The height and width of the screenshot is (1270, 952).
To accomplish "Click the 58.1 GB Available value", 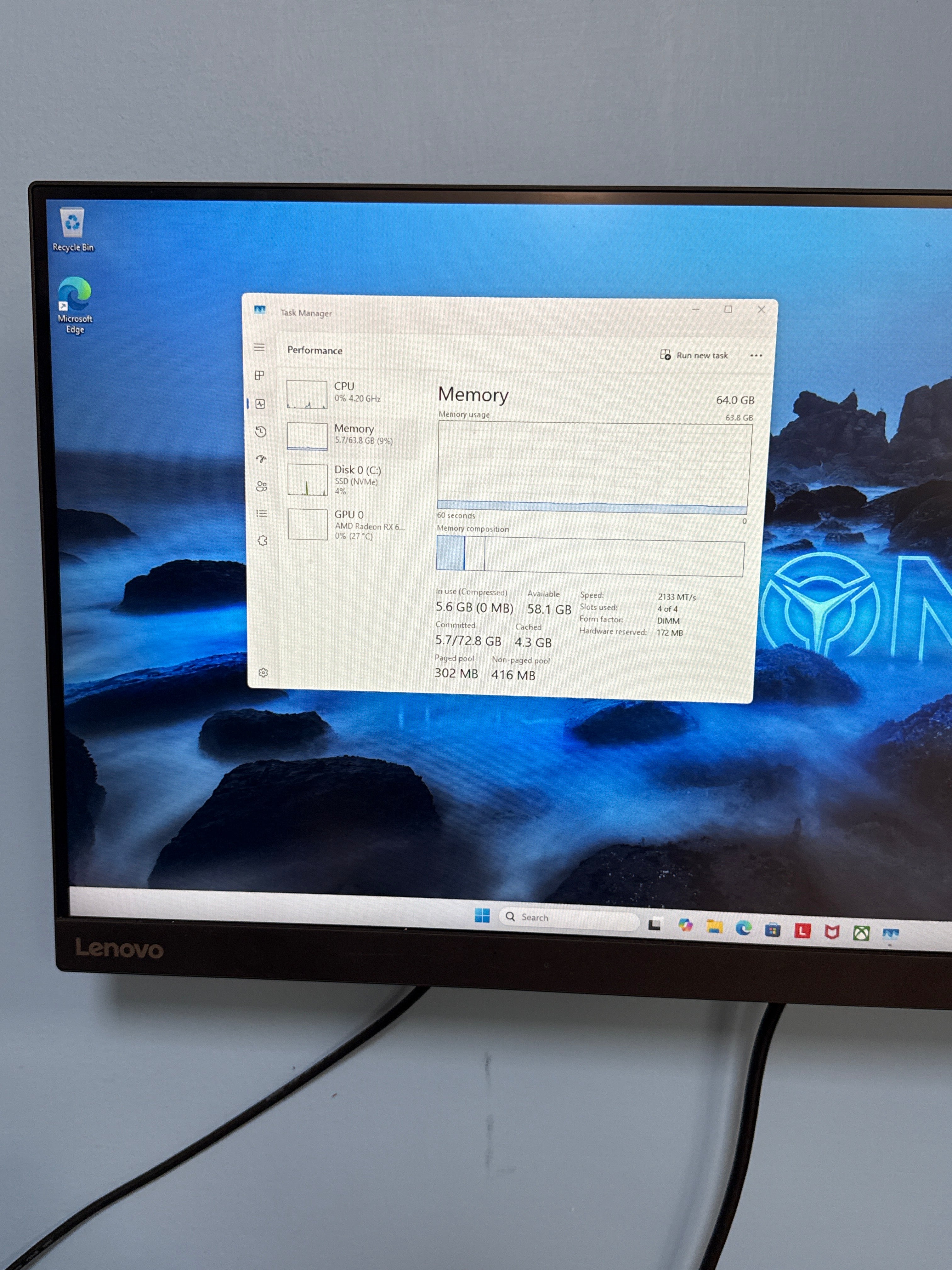I will click(549, 609).
